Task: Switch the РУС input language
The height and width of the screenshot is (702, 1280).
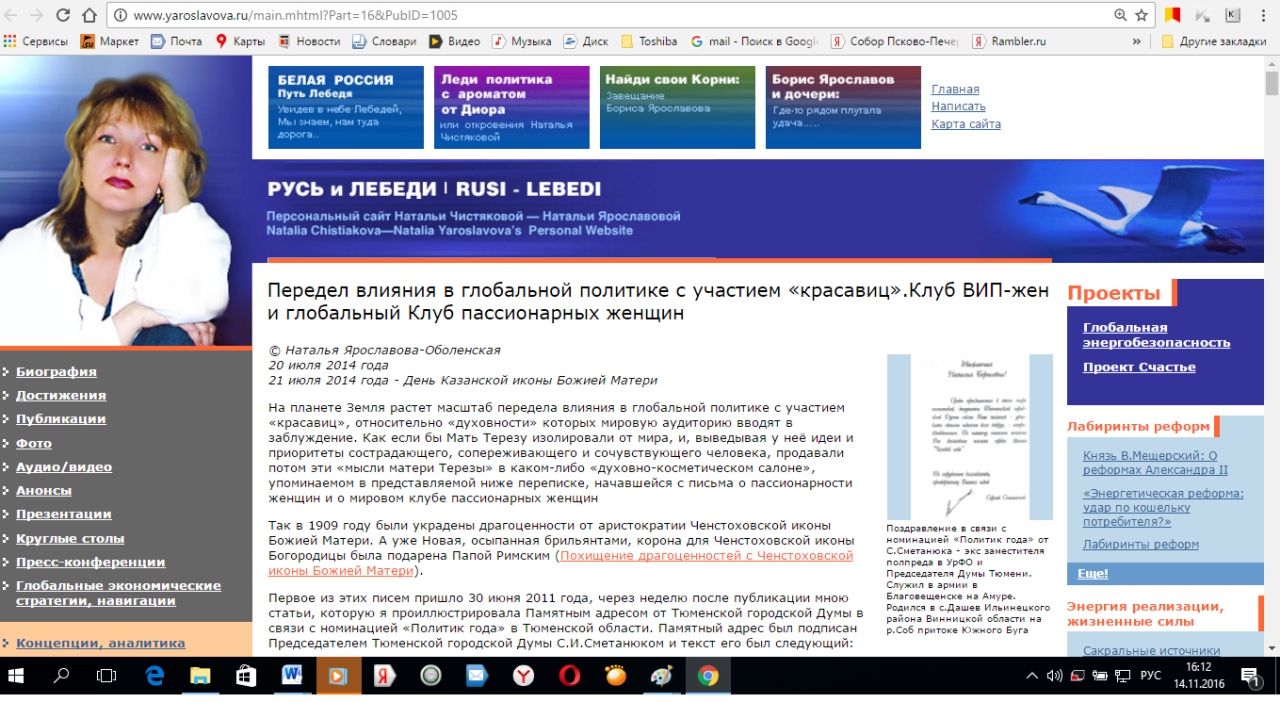Action: pos(1150,676)
